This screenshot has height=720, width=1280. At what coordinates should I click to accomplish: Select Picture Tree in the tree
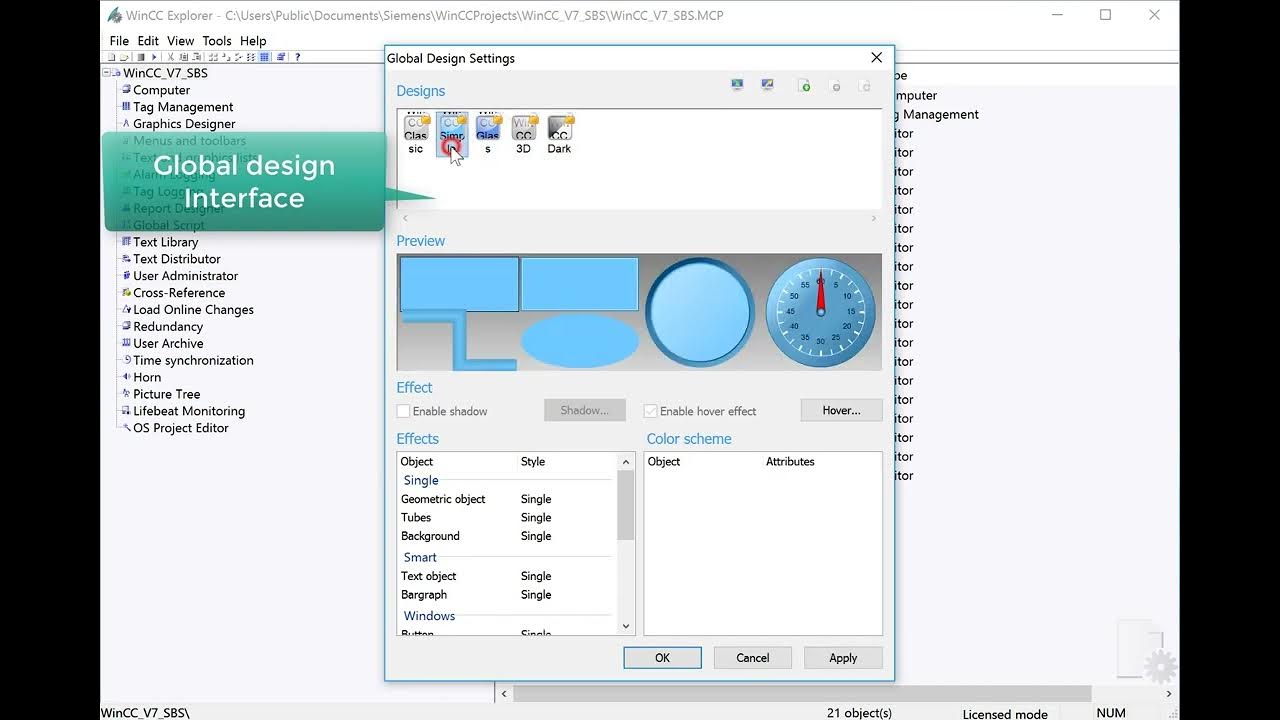[x=166, y=395]
